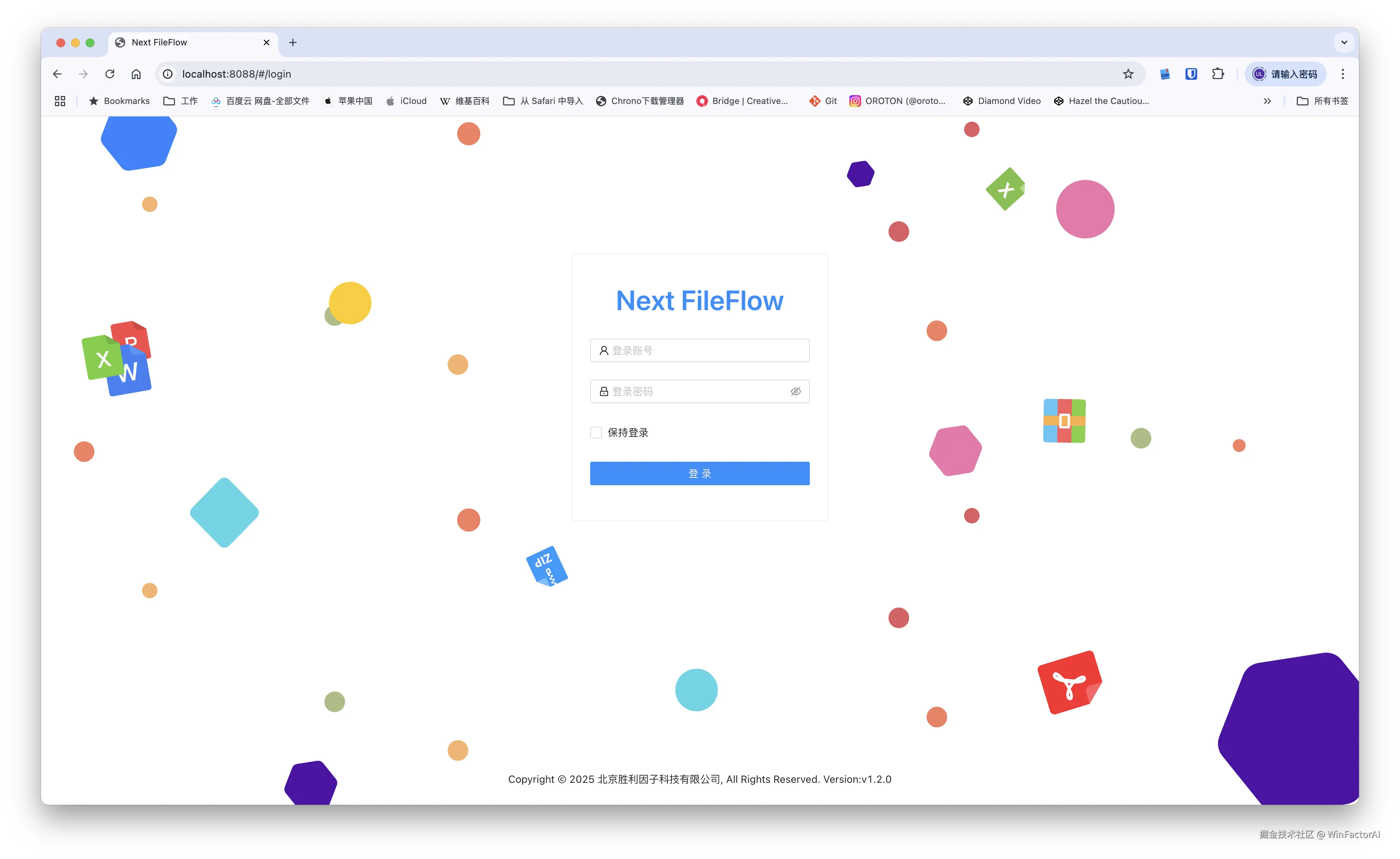
Task: Open the Chrome three-dot menu
Action: pyautogui.click(x=1343, y=74)
